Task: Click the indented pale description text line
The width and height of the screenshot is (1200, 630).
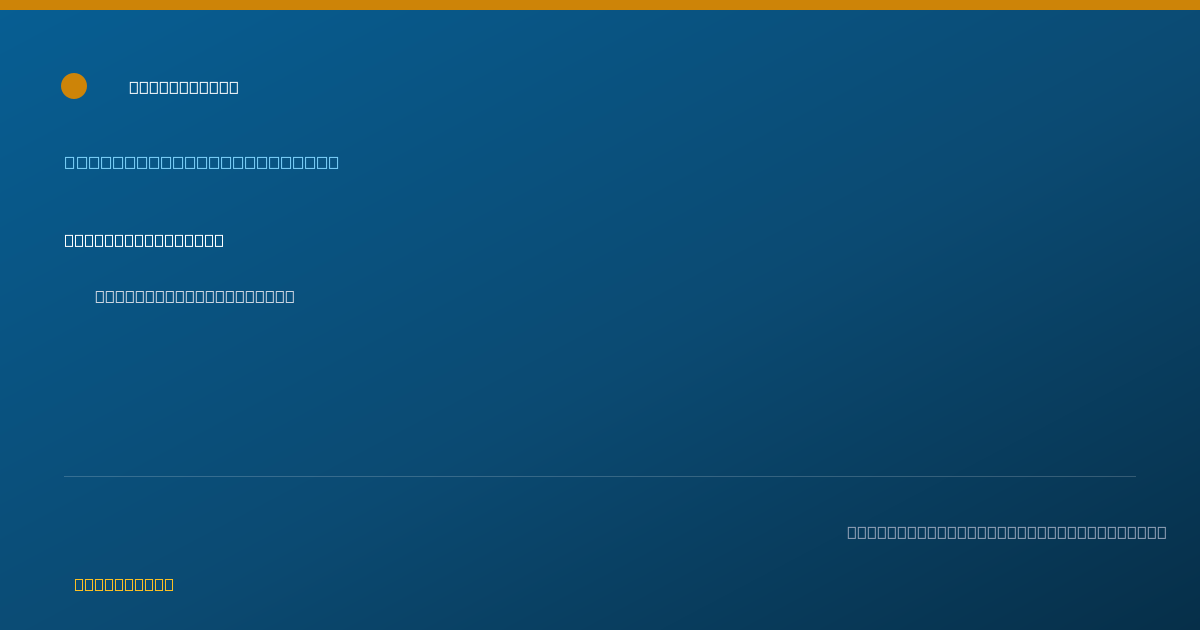Action: pyautogui.click(x=195, y=296)
